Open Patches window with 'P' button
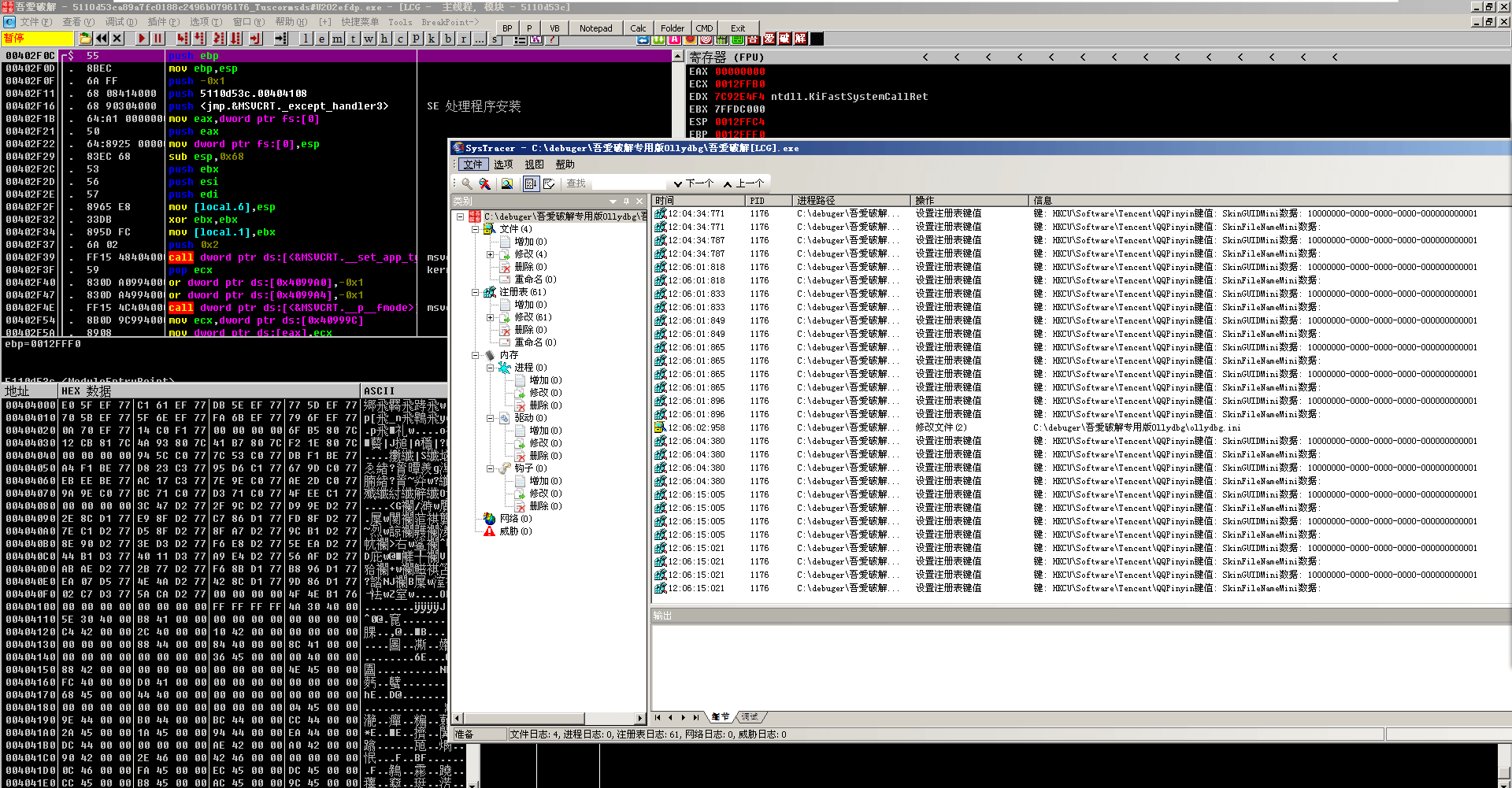 point(417,38)
